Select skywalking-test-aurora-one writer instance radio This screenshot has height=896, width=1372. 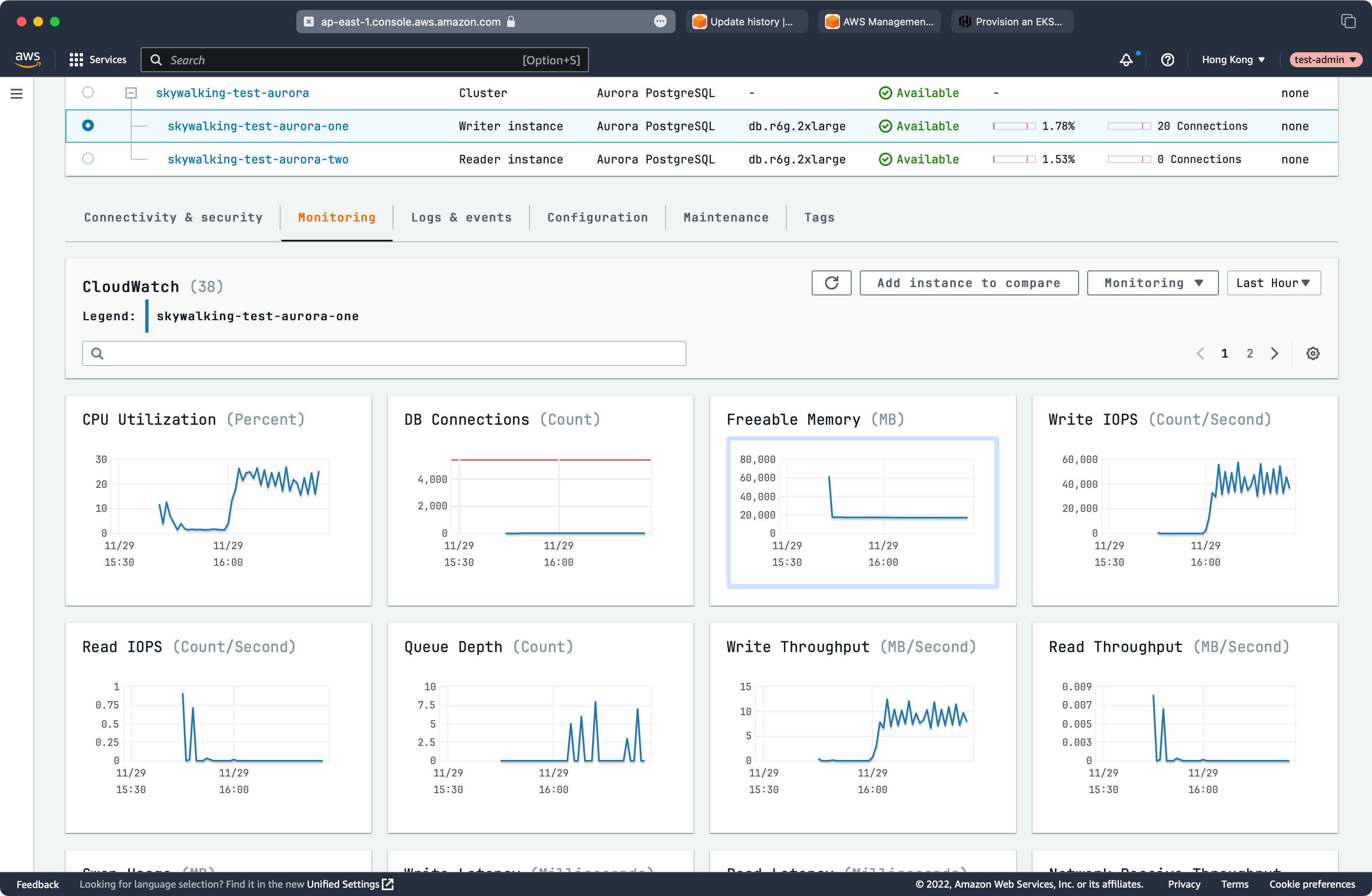88,126
